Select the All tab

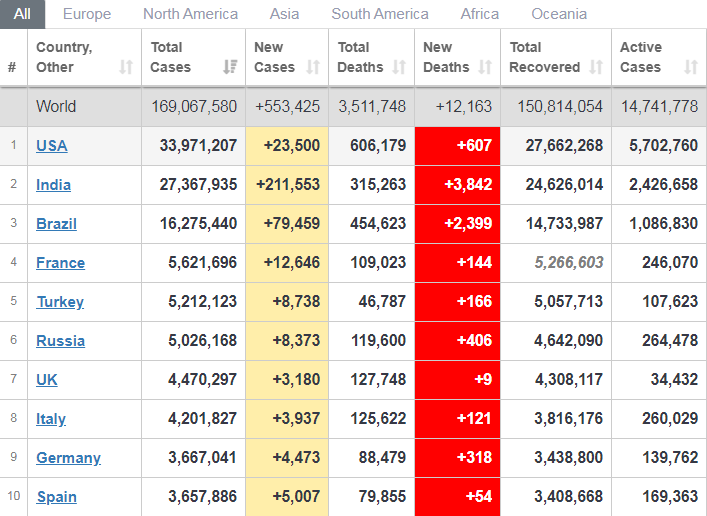22,14
